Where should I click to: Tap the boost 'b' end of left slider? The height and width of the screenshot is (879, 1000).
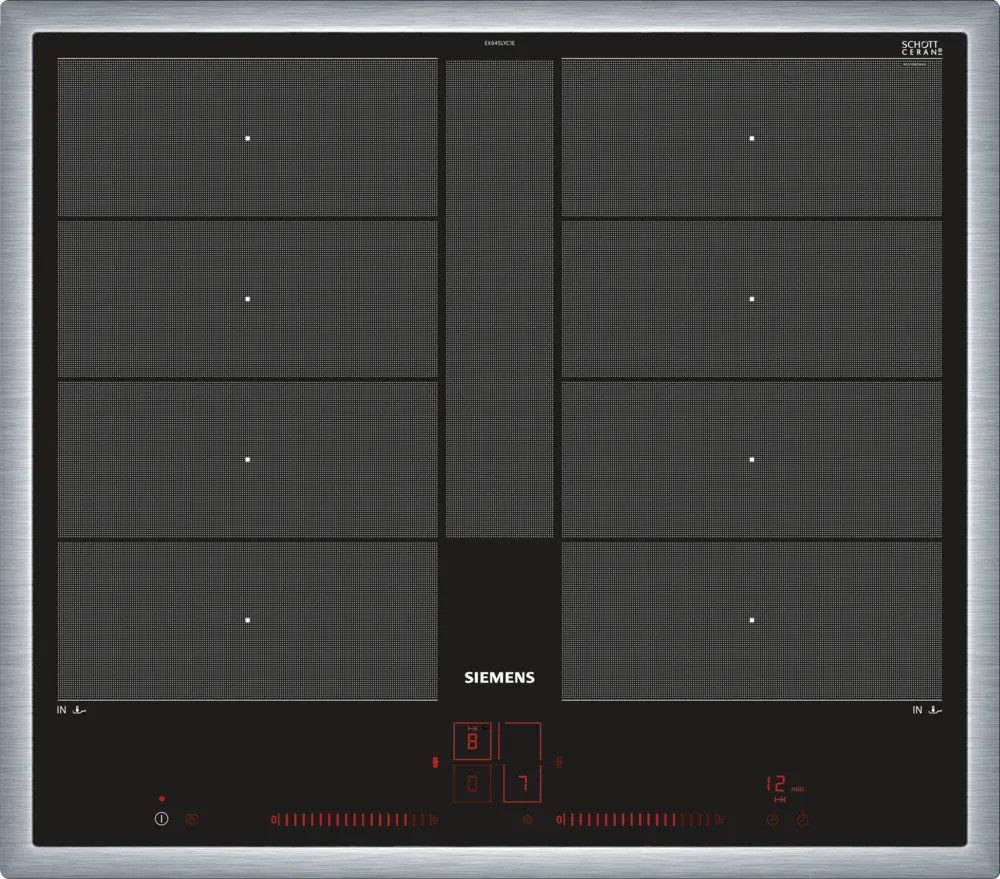coord(436,820)
